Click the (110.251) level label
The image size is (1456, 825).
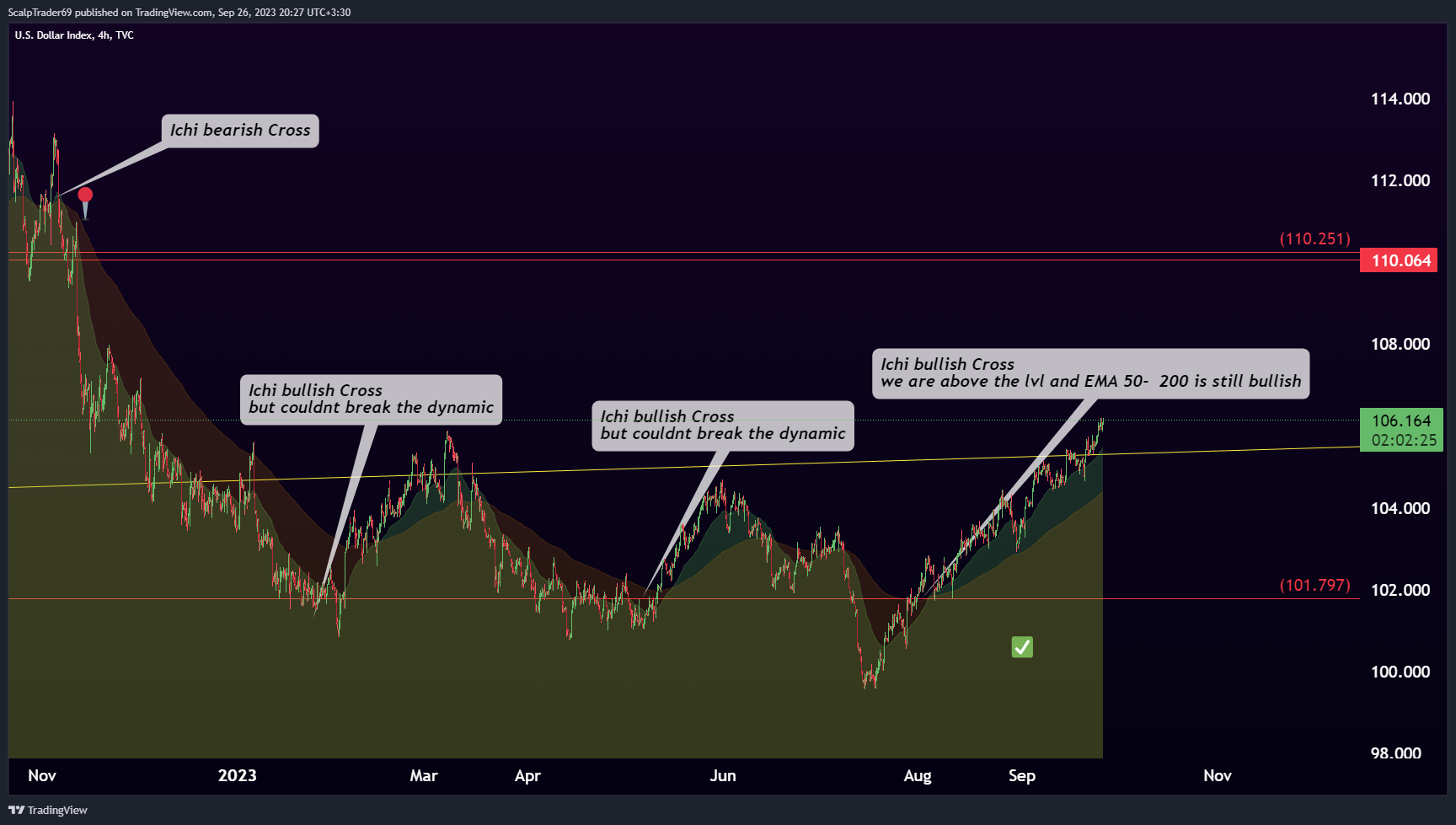[1314, 238]
